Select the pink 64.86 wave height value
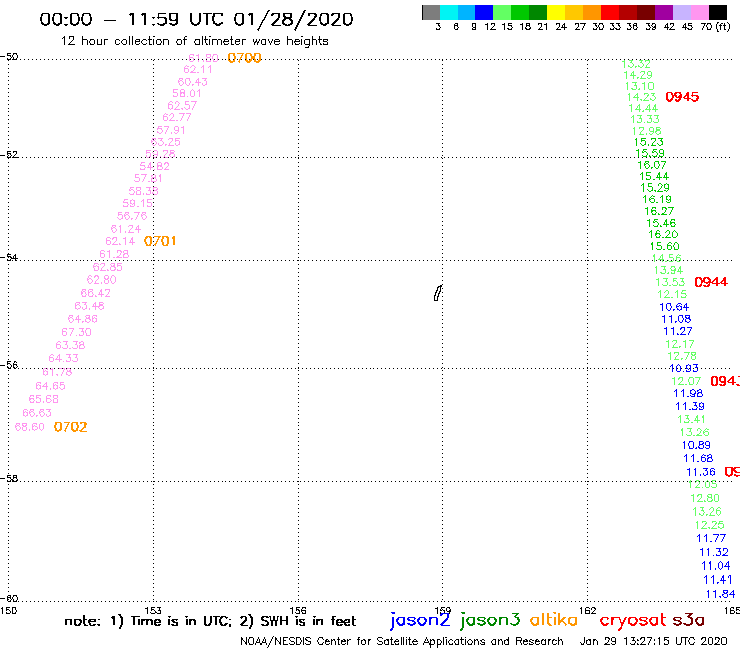Viewport: 740px width, 650px height. click(x=83, y=319)
